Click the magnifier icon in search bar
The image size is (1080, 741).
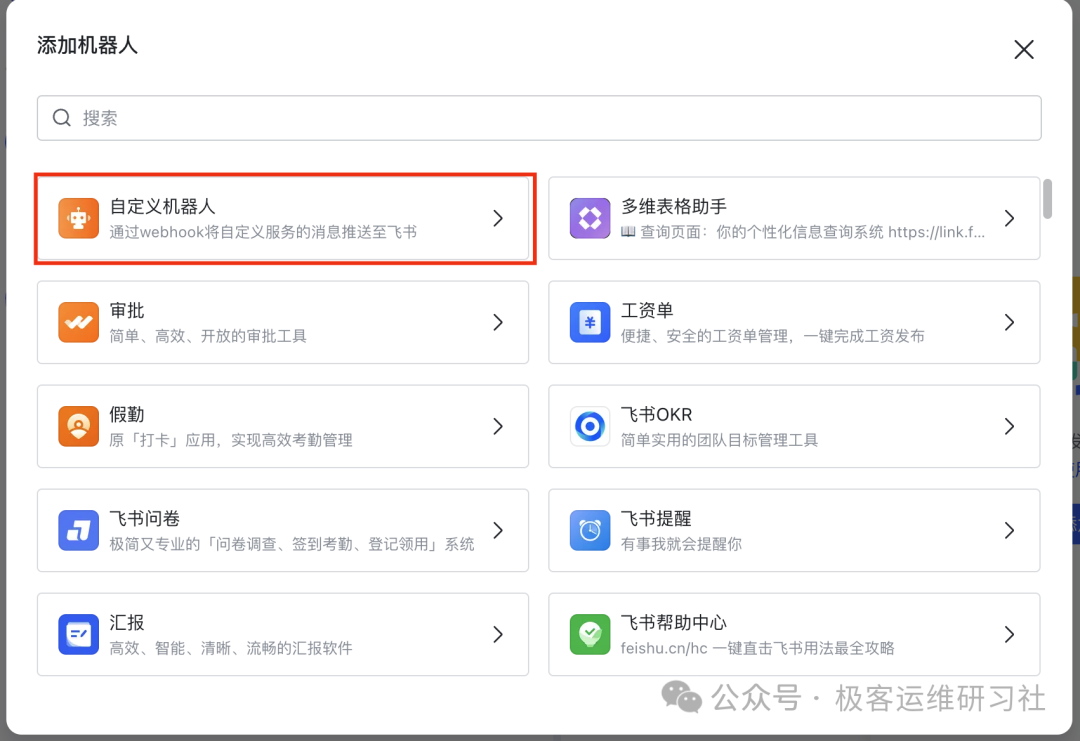[62, 118]
